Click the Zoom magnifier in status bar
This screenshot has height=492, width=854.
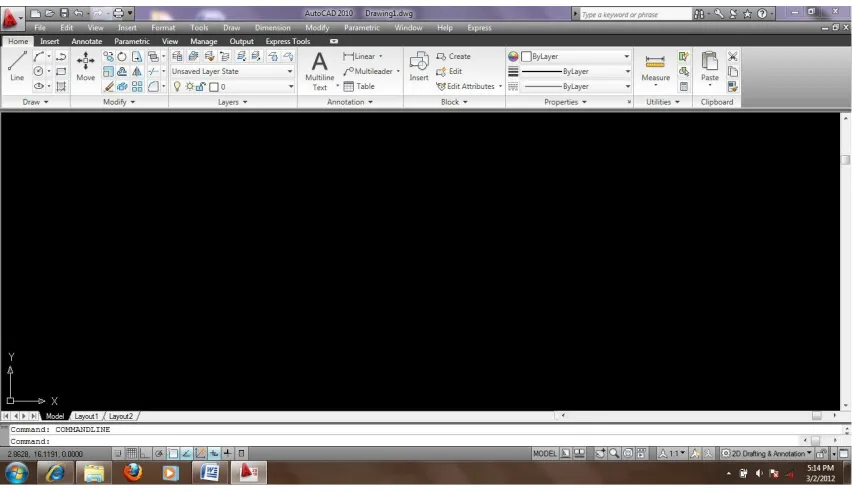coord(614,454)
